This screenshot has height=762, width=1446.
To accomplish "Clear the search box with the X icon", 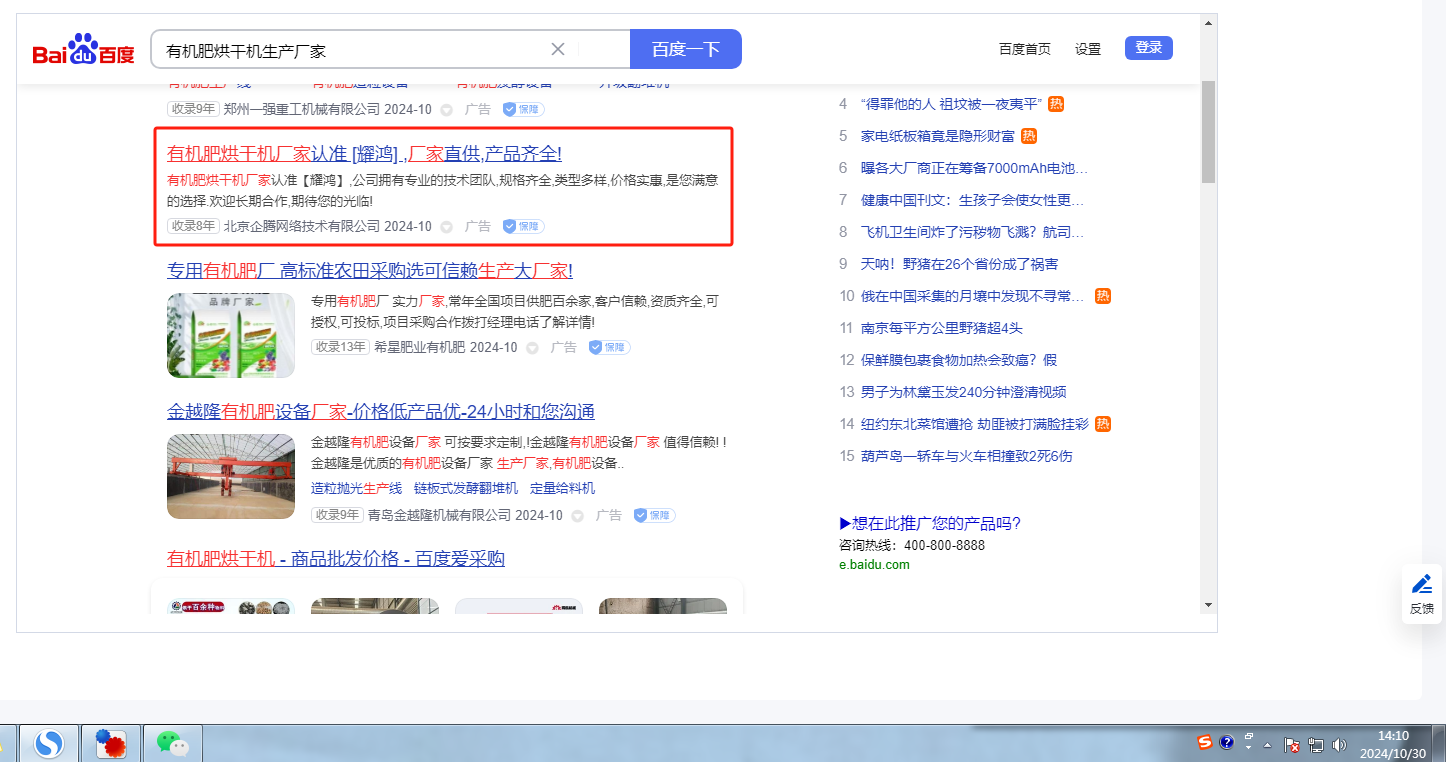I will [558, 49].
